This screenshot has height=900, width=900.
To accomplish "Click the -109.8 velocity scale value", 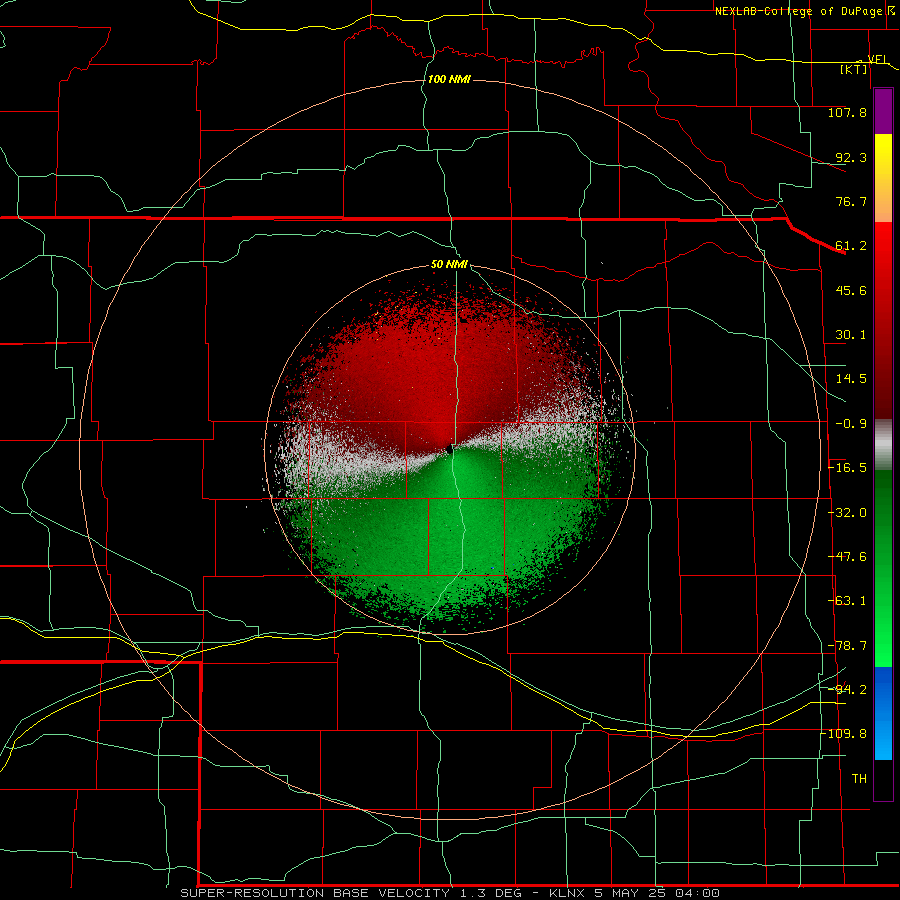I will coord(845,734).
